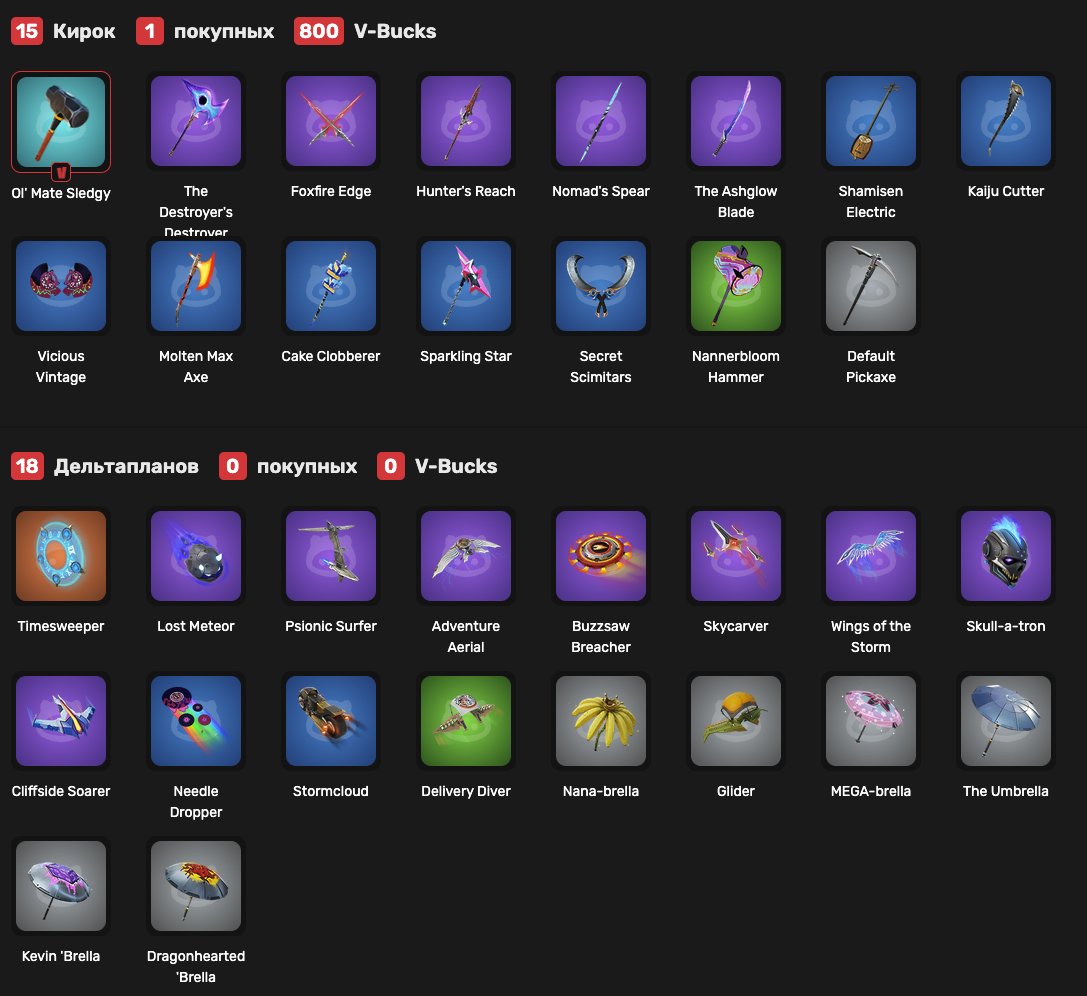
Task: Select the Skull-a-tron glider icon
Action: tap(1006, 556)
